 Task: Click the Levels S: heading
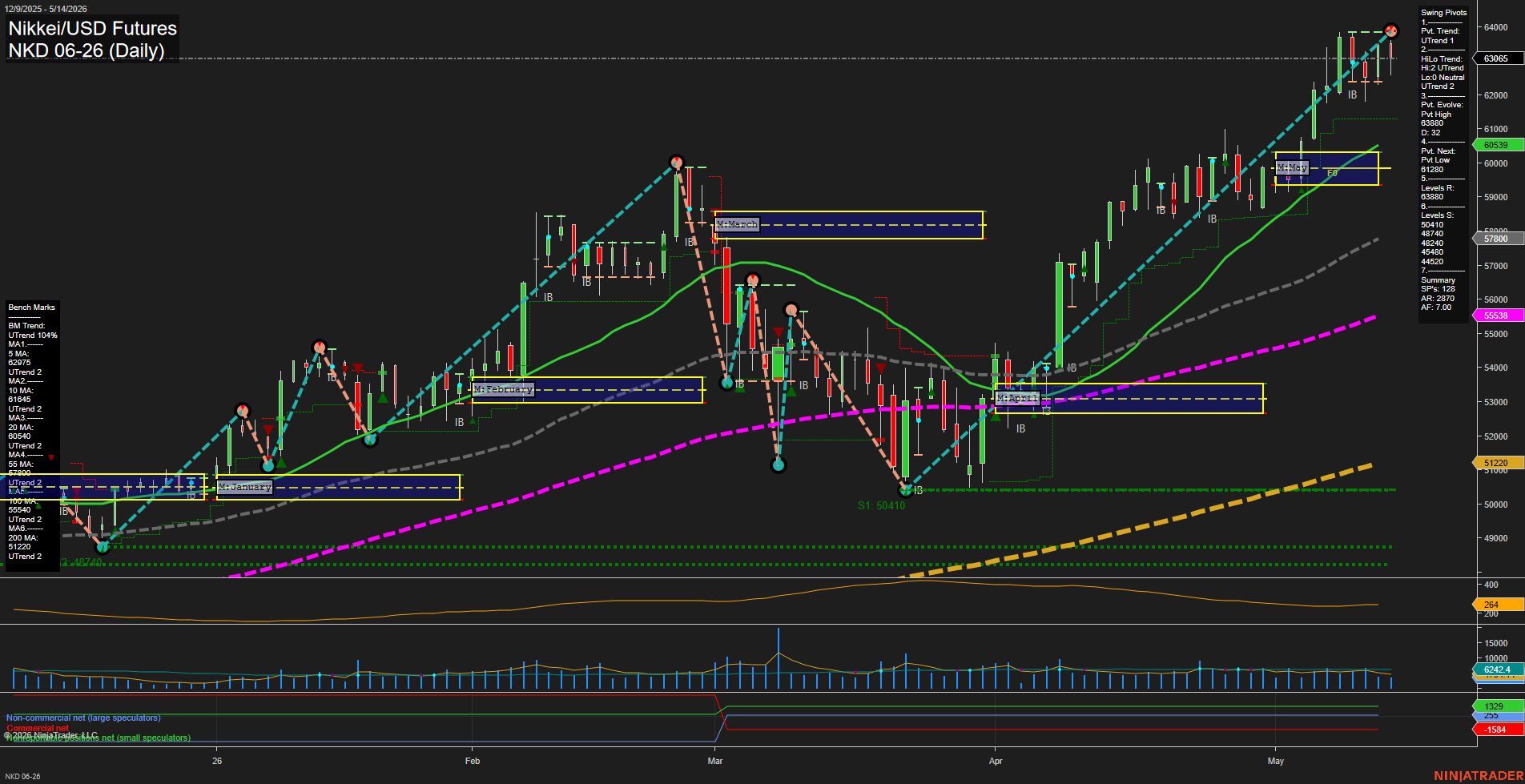(x=1438, y=215)
